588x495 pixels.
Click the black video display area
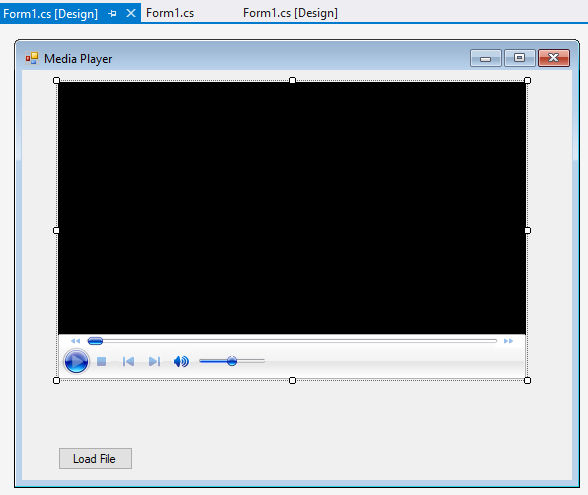click(292, 208)
